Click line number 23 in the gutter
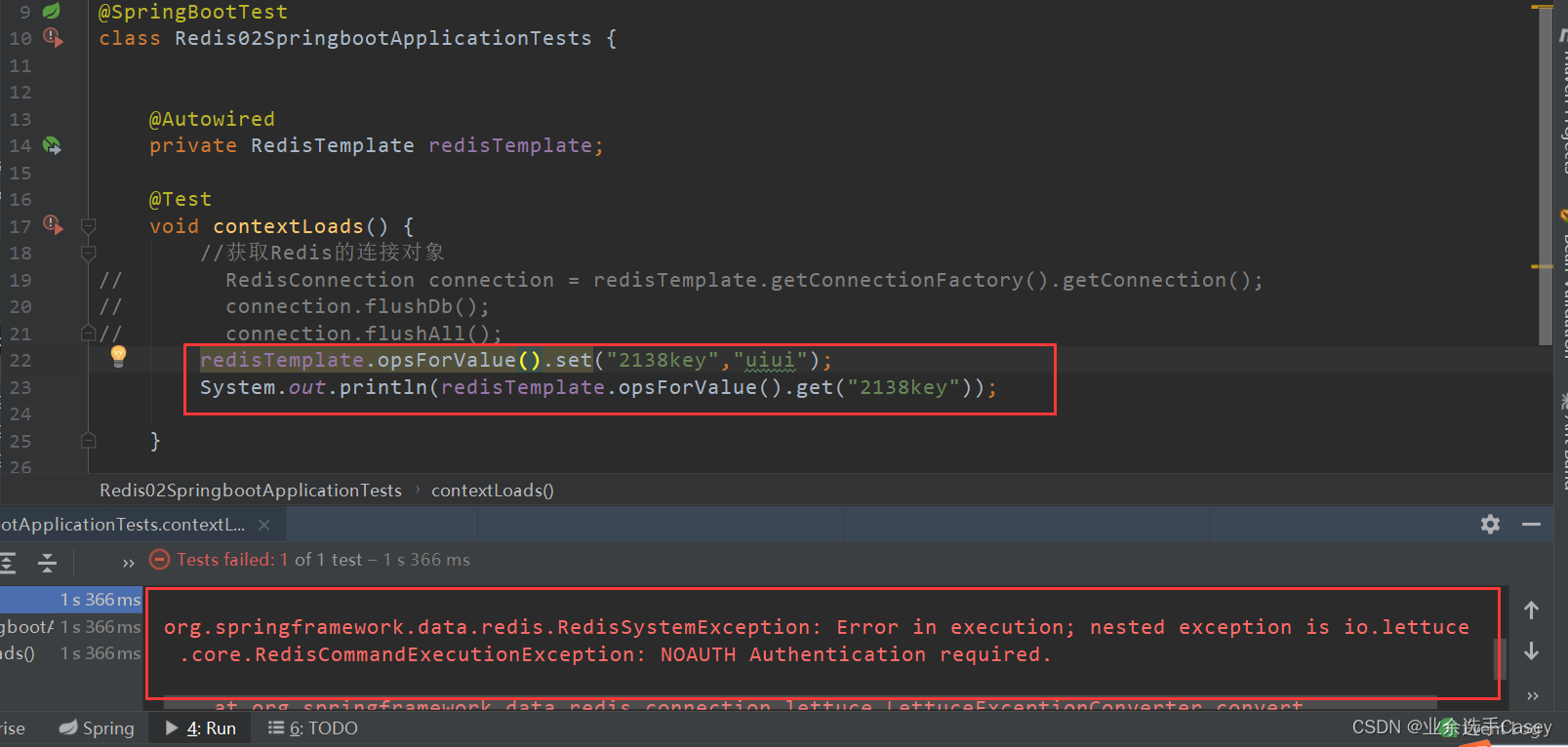 coord(20,387)
